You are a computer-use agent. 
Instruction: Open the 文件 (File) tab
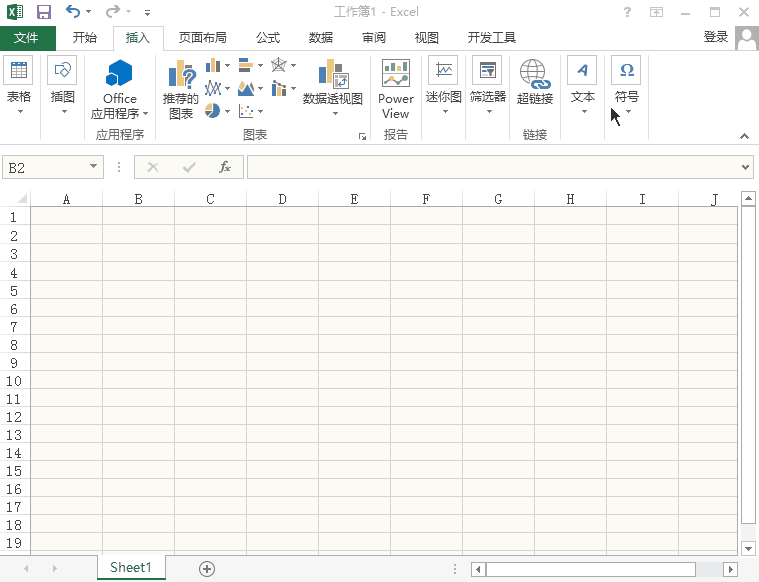pyautogui.click(x=26, y=38)
